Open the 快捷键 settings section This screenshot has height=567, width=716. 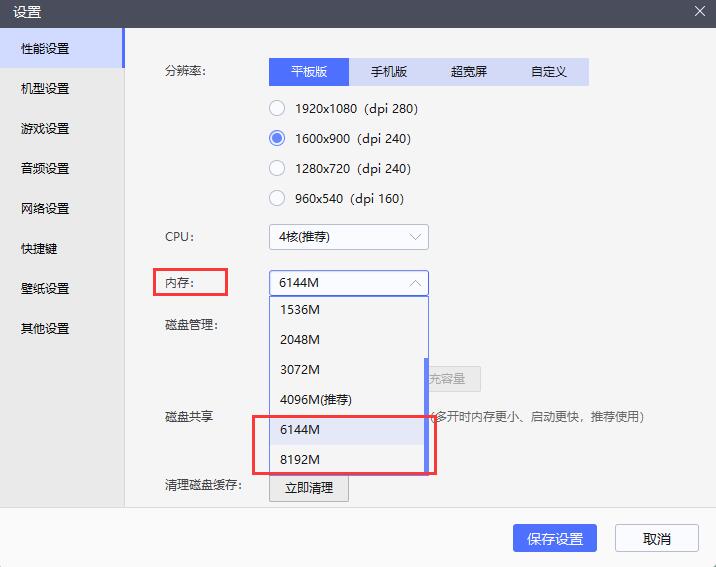click(39, 248)
